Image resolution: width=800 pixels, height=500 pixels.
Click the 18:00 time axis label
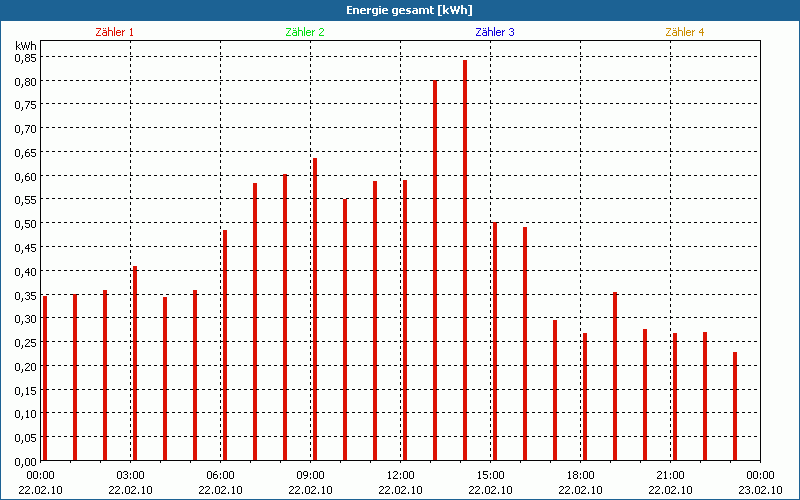pos(580,476)
